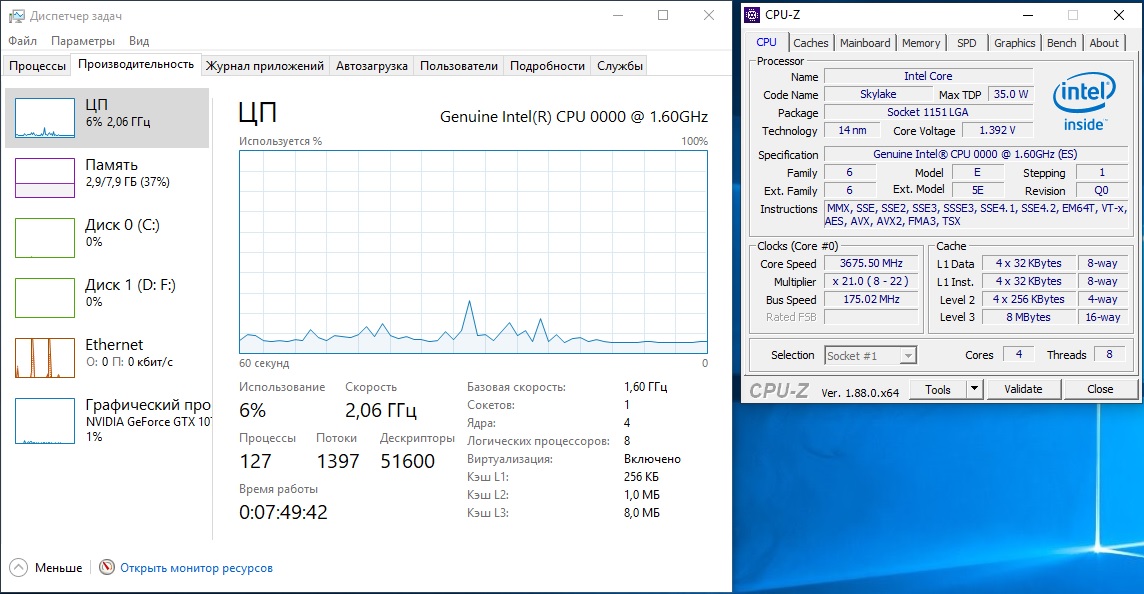
Task: Open the Открыть монитор ресурсов link
Action: 196,568
